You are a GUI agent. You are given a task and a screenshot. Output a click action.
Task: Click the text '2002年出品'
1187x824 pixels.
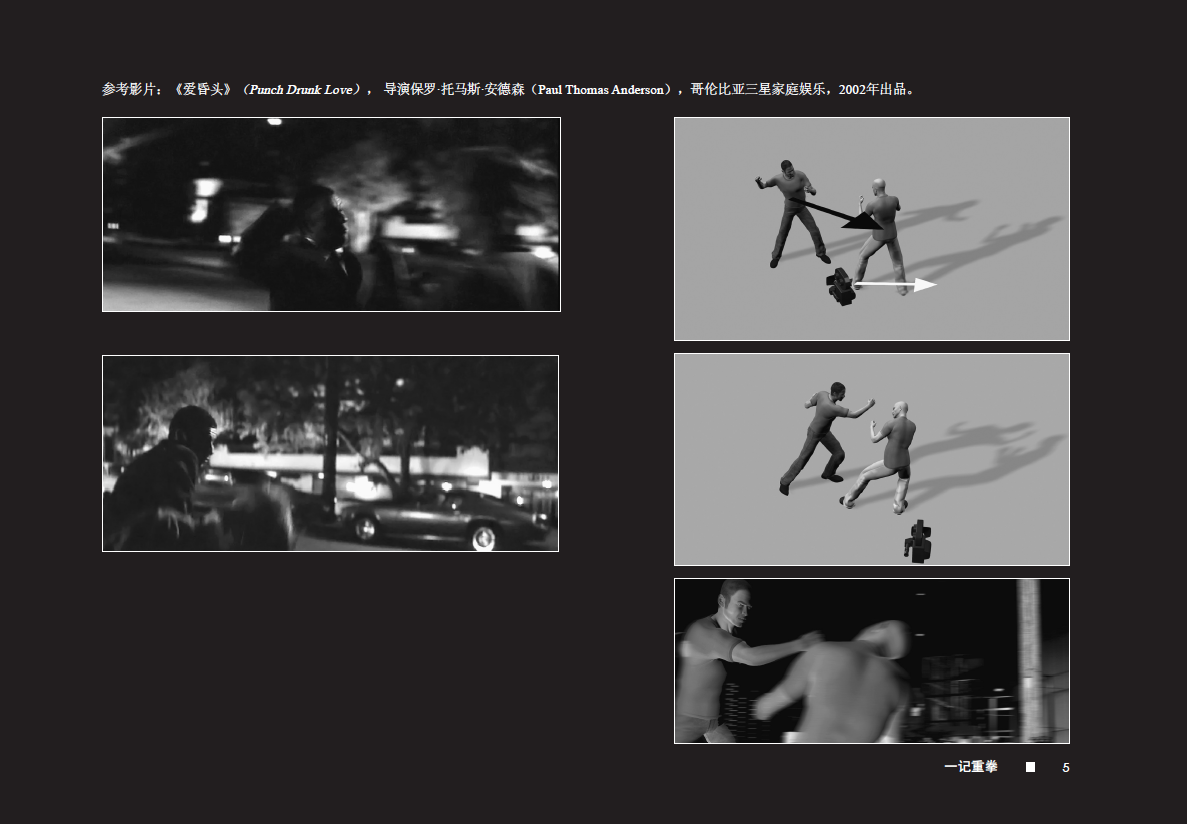tap(872, 89)
